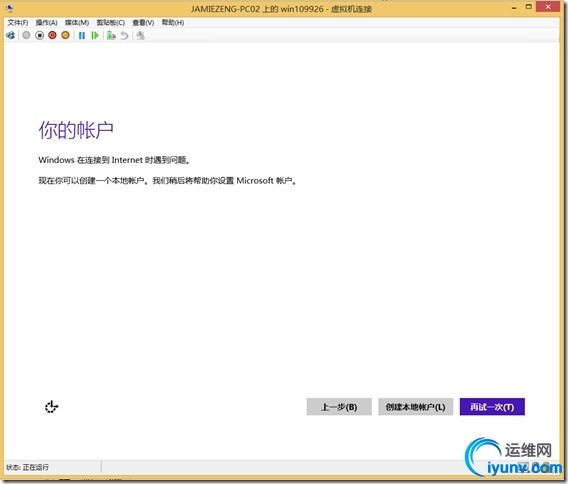The height and width of the screenshot is (484, 568).
Task: Send Ctrl+Alt+Del using the toolbar icon
Action: 11,36
